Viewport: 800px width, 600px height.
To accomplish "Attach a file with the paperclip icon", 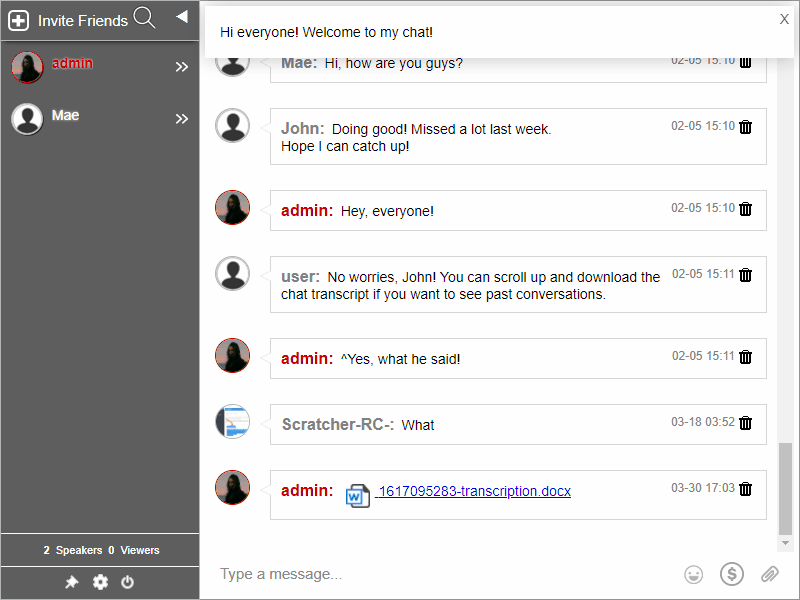I will point(770,574).
